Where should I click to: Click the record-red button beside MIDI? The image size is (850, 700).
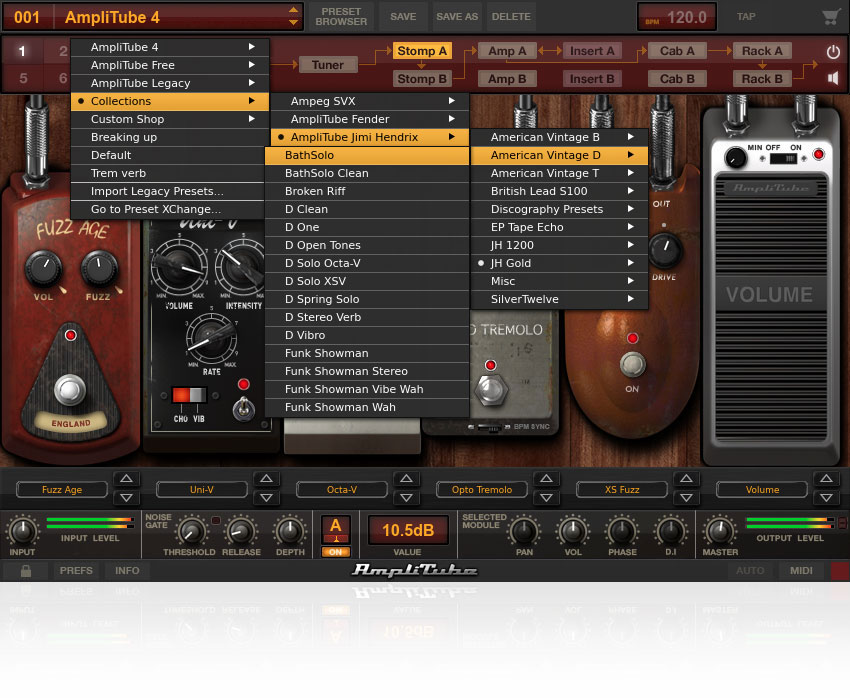(840, 570)
